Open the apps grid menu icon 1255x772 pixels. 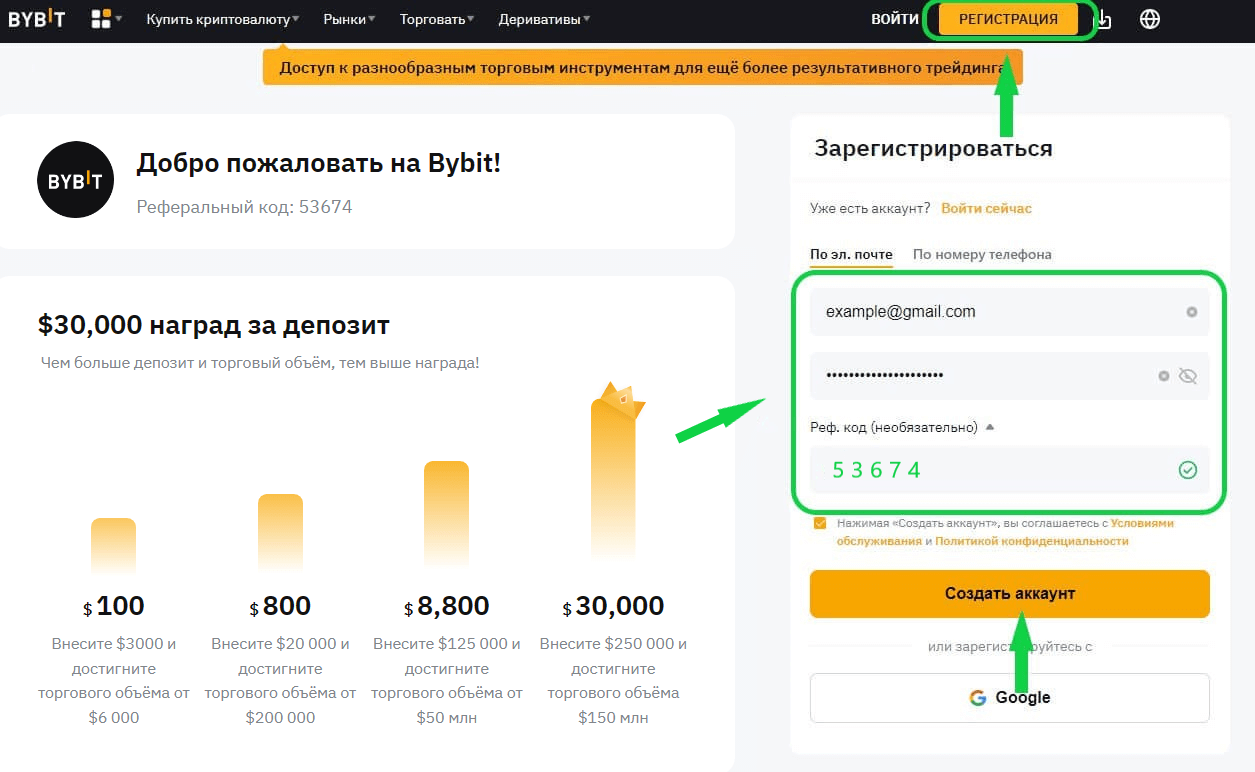[x=102, y=19]
